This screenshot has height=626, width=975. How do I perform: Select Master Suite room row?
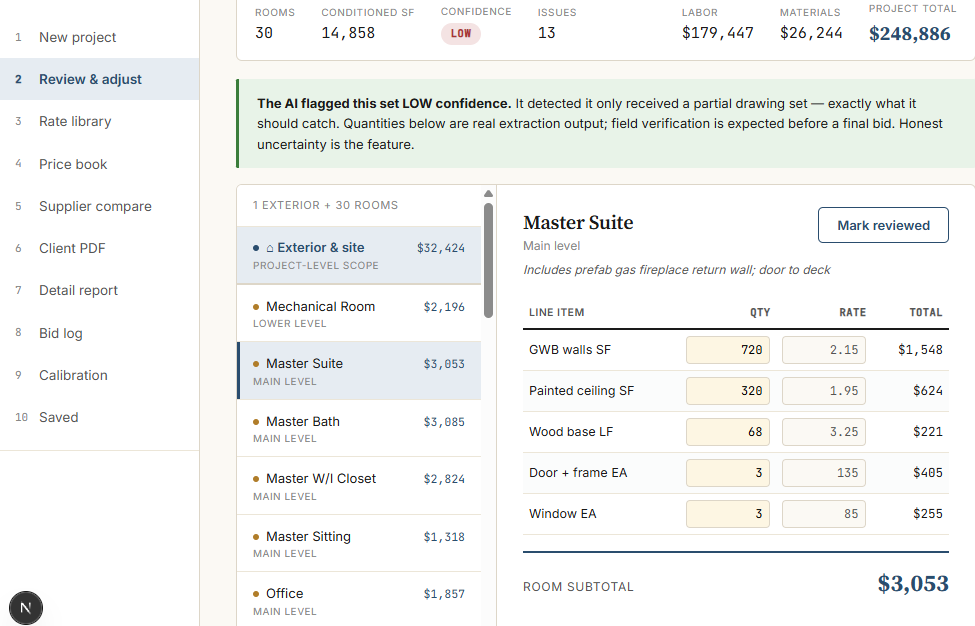[359, 371]
